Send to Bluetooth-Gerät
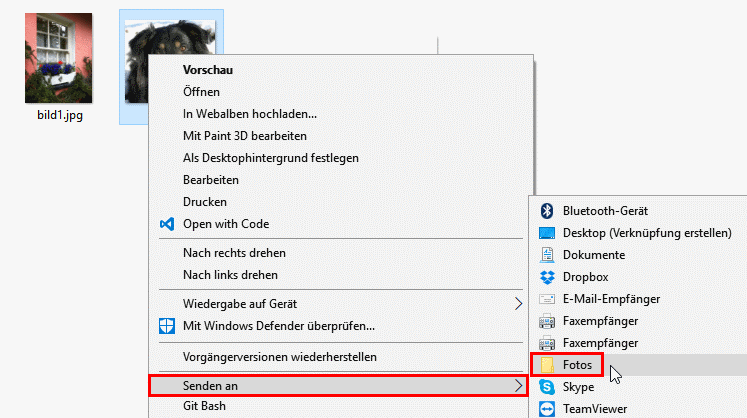Viewport: 747px width, 418px height. pos(605,211)
